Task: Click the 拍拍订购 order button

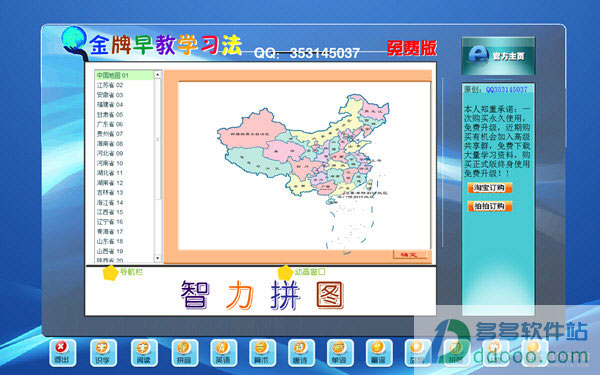Action: (489, 206)
